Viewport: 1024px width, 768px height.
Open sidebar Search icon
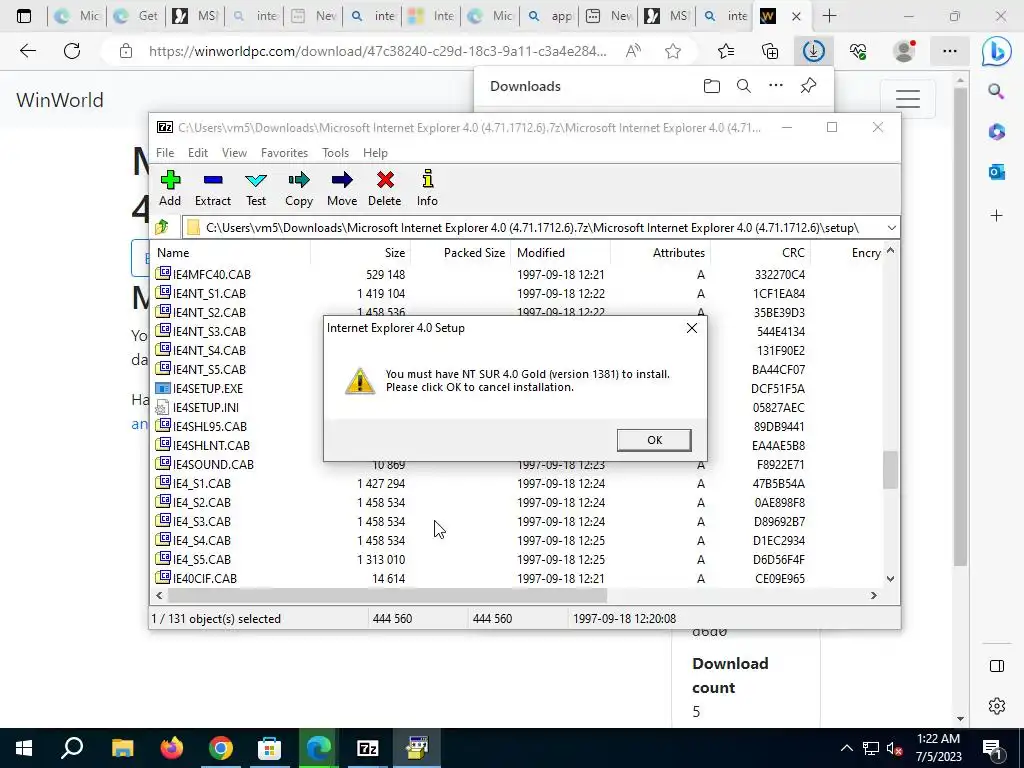tap(997, 91)
